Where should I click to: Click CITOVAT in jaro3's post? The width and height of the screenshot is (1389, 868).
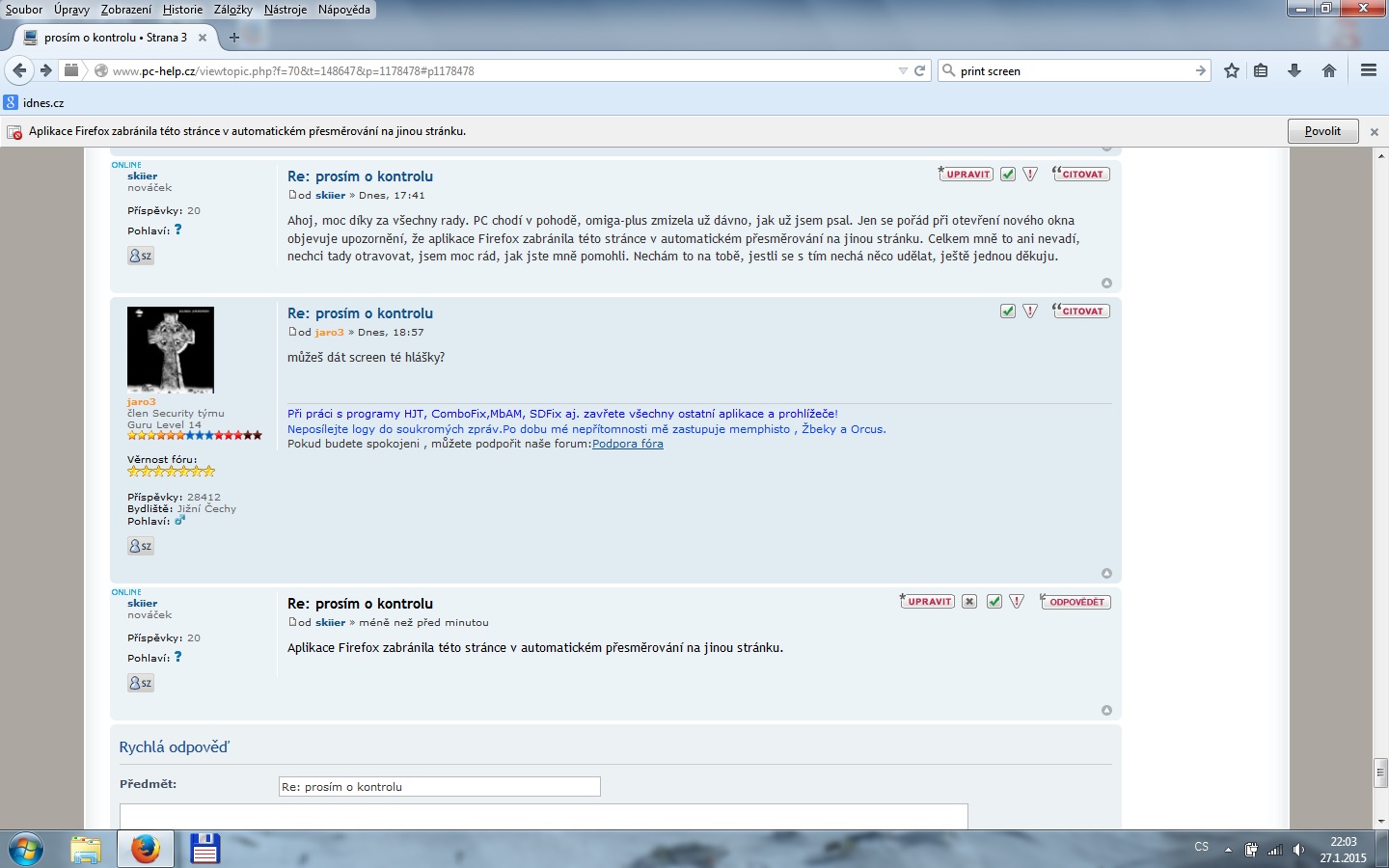1081,311
